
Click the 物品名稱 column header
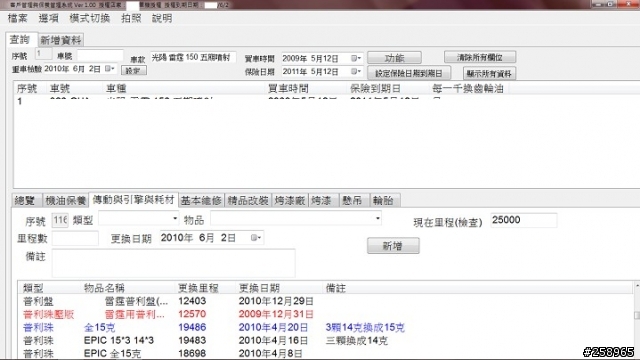[x=128, y=288]
